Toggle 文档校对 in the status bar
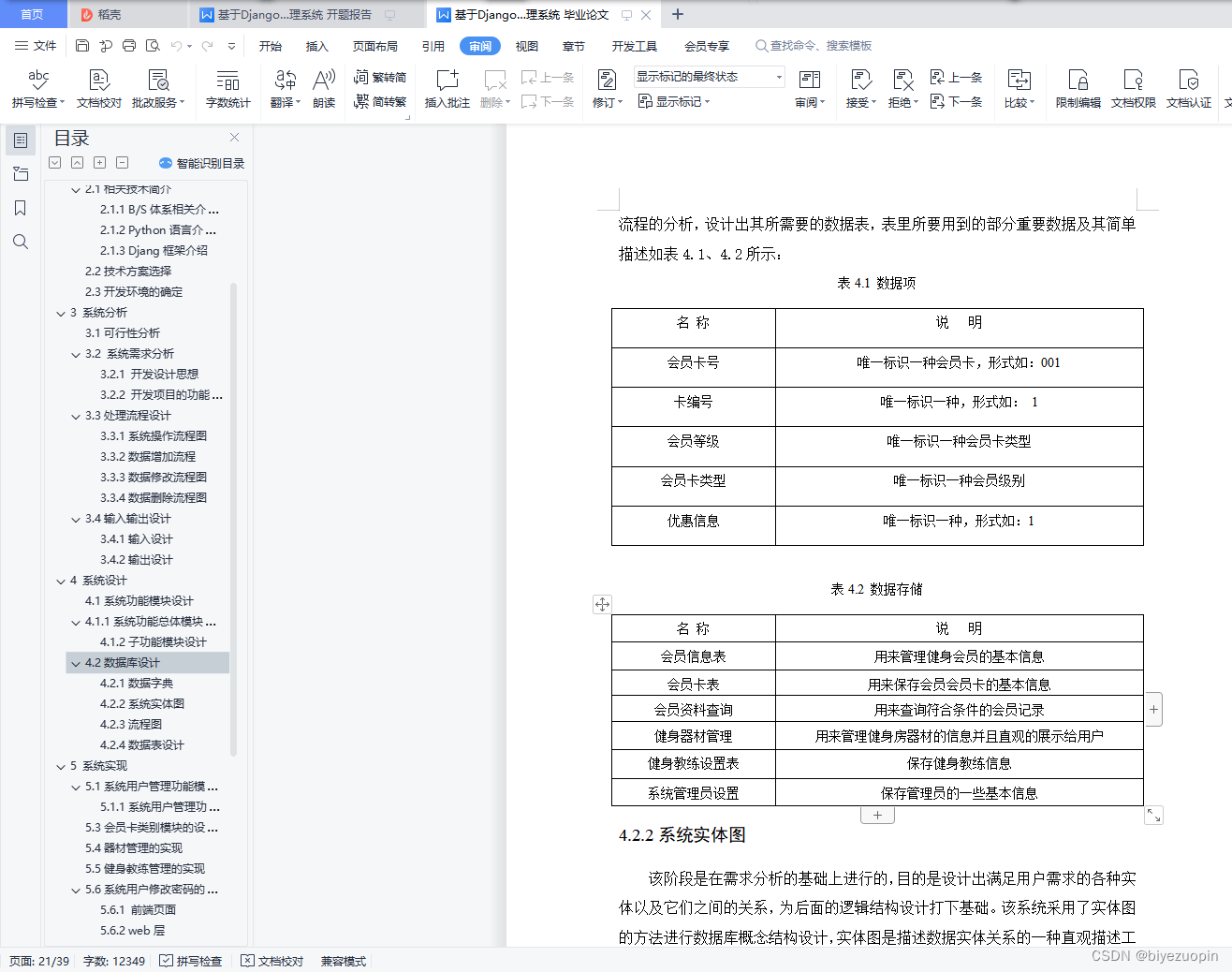This screenshot has width=1232, height=972. pyautogui.click(x=272, y=961)
